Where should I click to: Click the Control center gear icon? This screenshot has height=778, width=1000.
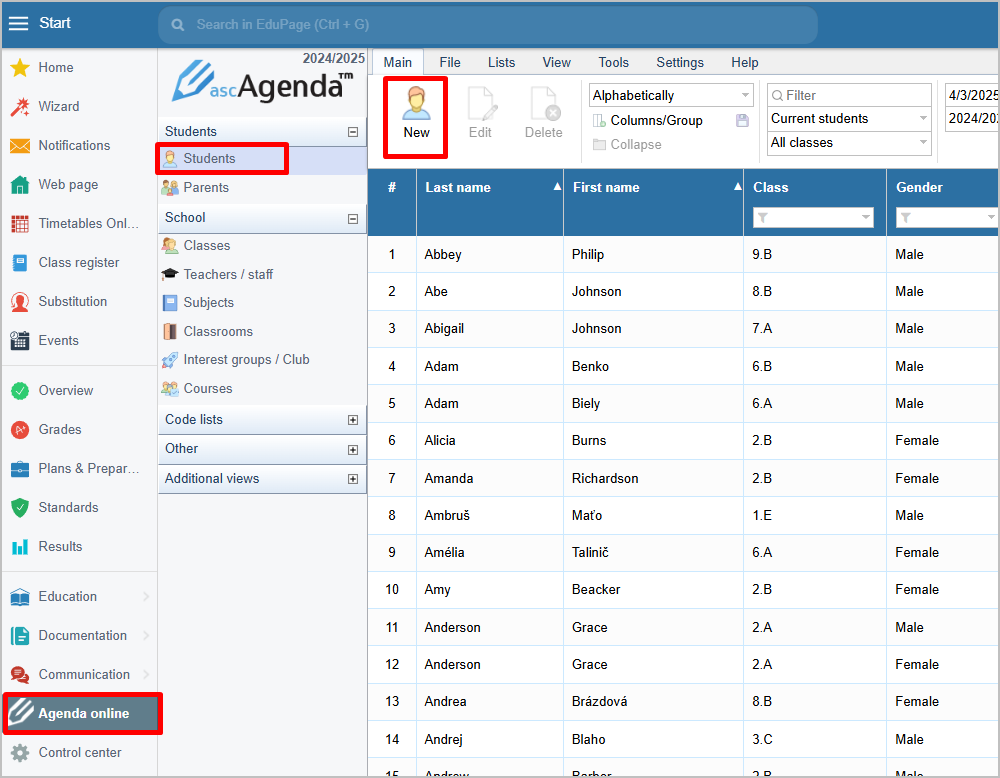point(20,752)
